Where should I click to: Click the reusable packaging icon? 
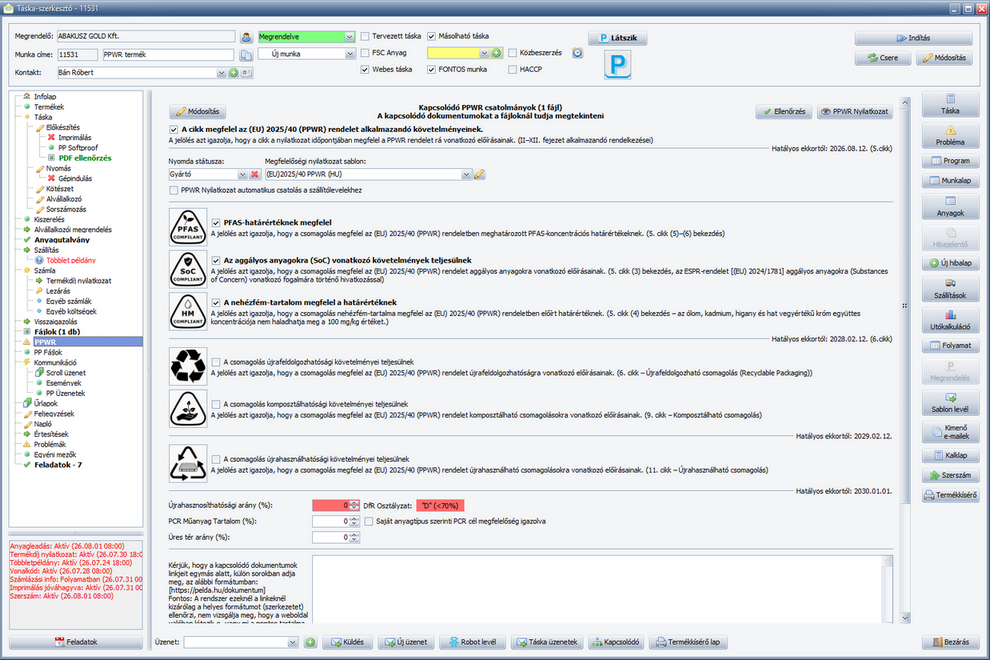[x=188, y=464]
